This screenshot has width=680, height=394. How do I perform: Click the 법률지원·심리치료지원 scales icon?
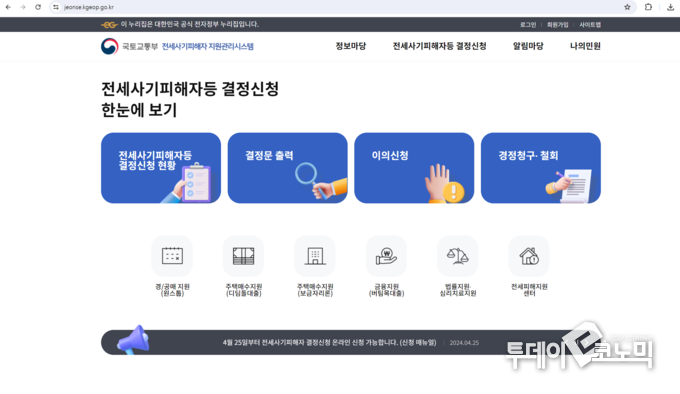pos(458,256)
